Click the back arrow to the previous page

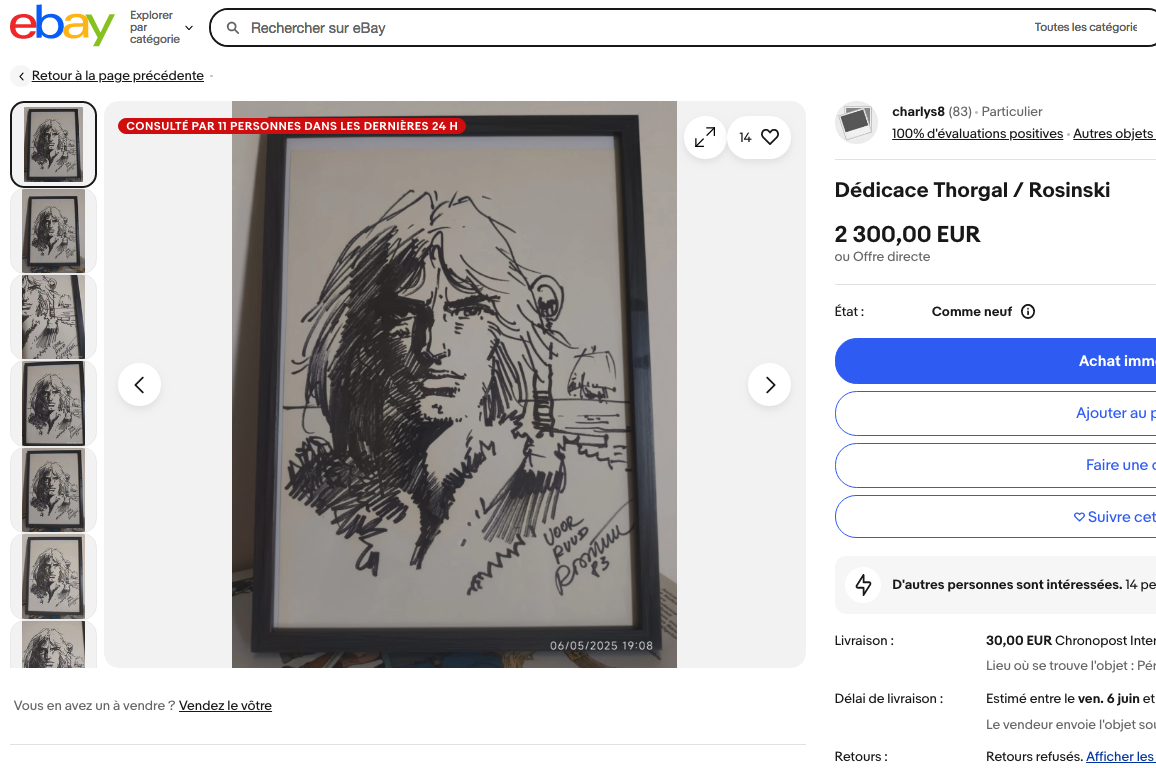22,76
